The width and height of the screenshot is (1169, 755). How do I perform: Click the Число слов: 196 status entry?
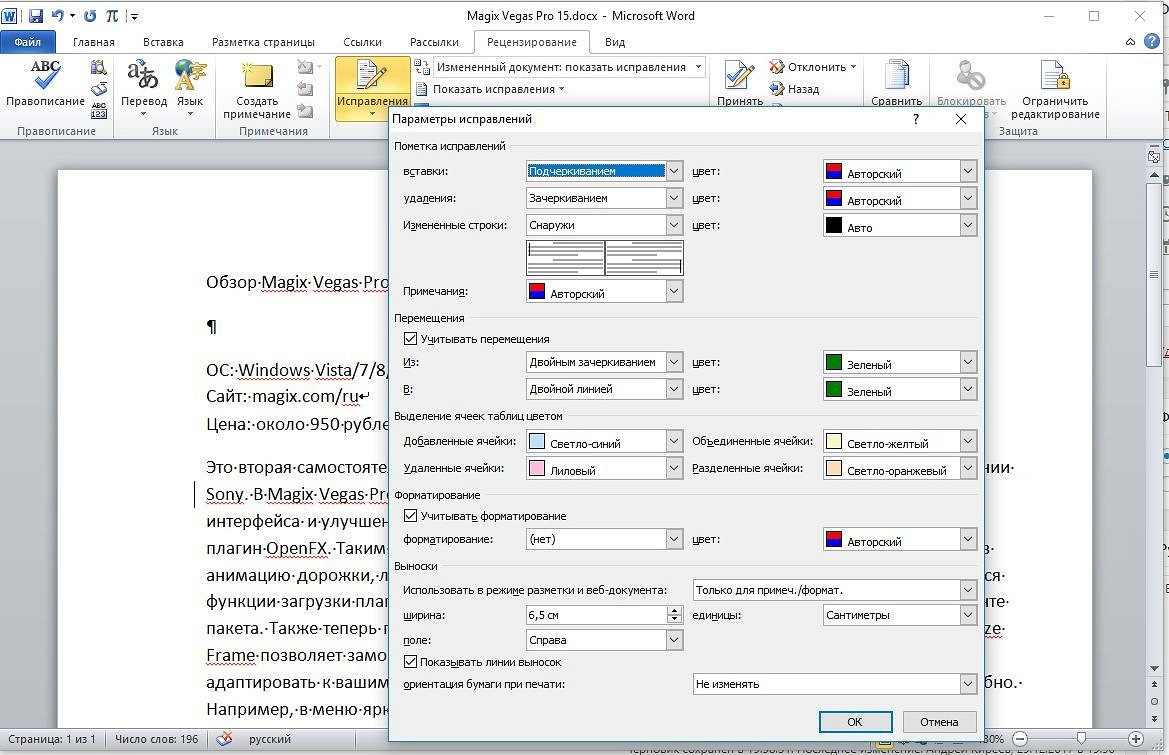(157, 739)
